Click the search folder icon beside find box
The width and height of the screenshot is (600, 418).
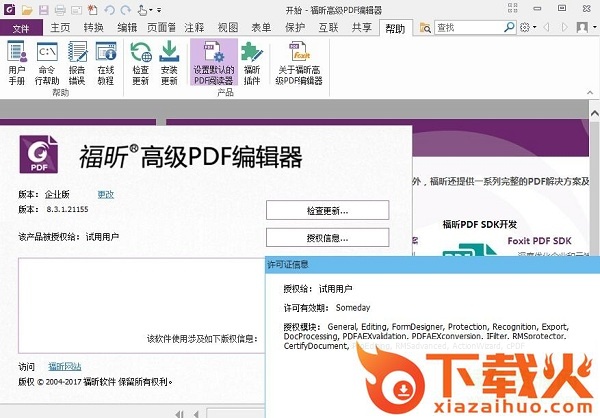coord(425,28)
